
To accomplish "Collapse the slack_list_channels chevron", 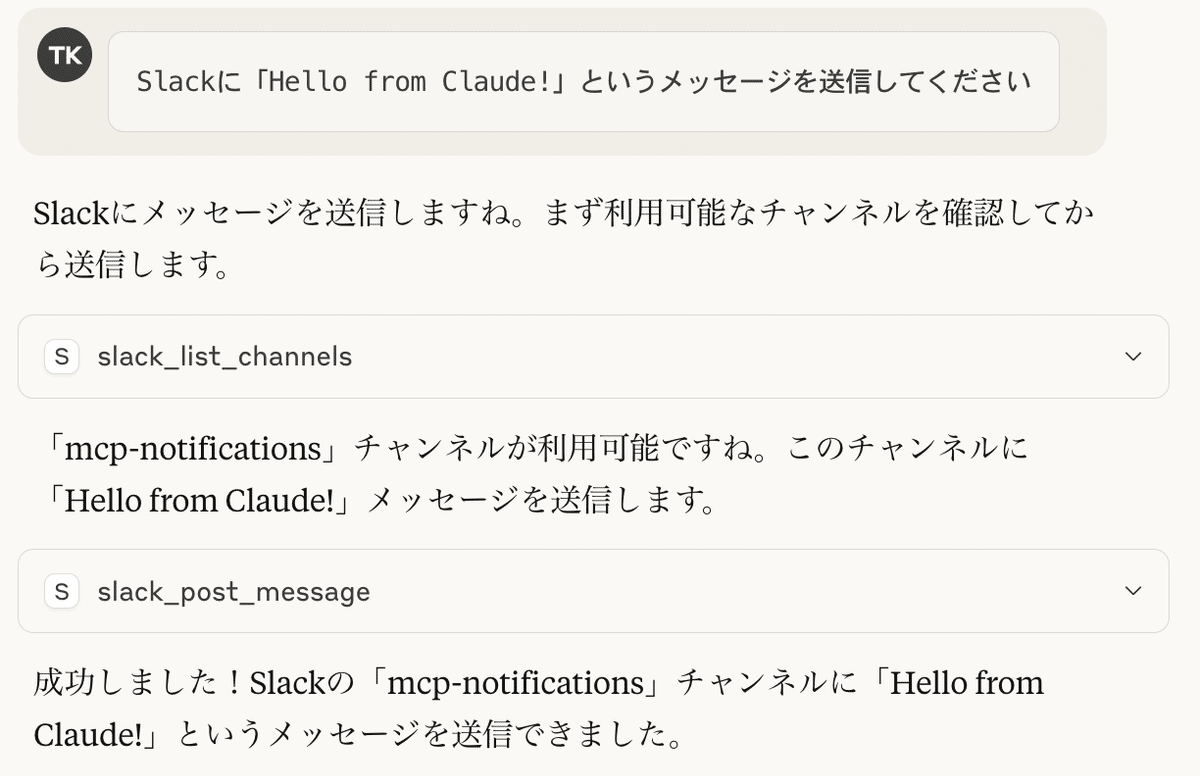I will [1131, 356].
